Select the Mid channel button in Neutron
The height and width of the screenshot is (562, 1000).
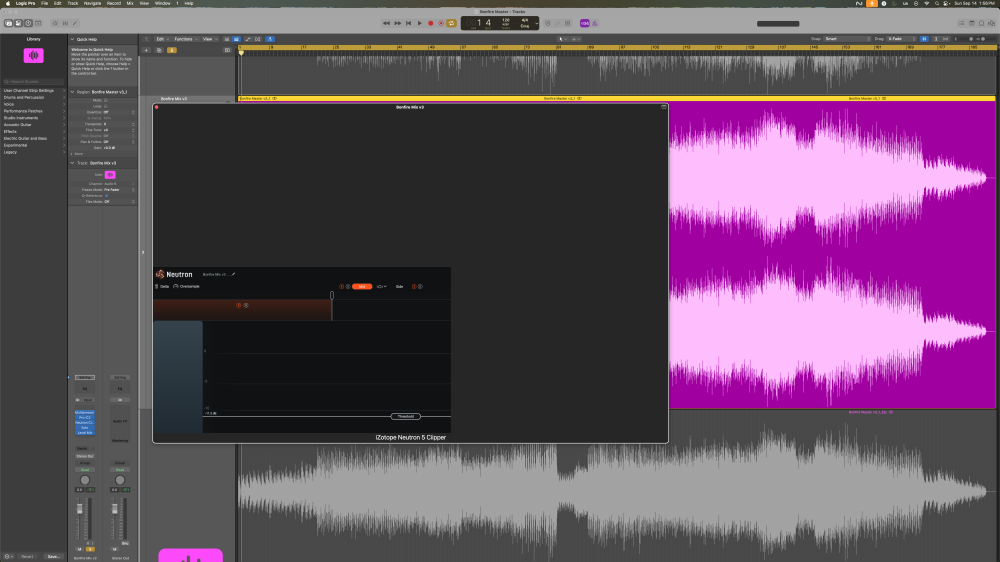[x=362, y=286]
